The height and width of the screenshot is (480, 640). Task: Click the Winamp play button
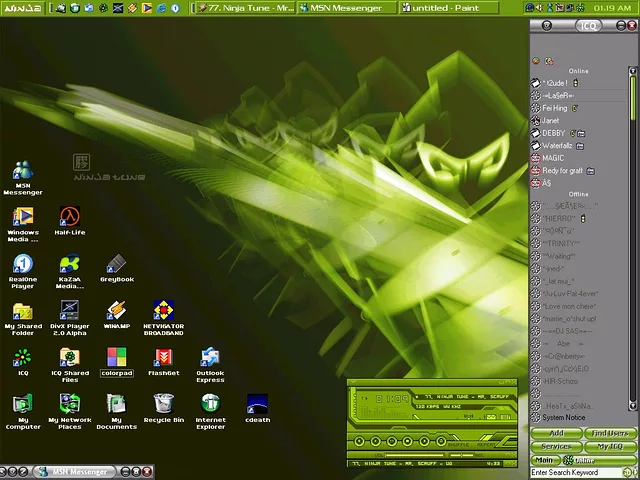(x=376, y=441)
